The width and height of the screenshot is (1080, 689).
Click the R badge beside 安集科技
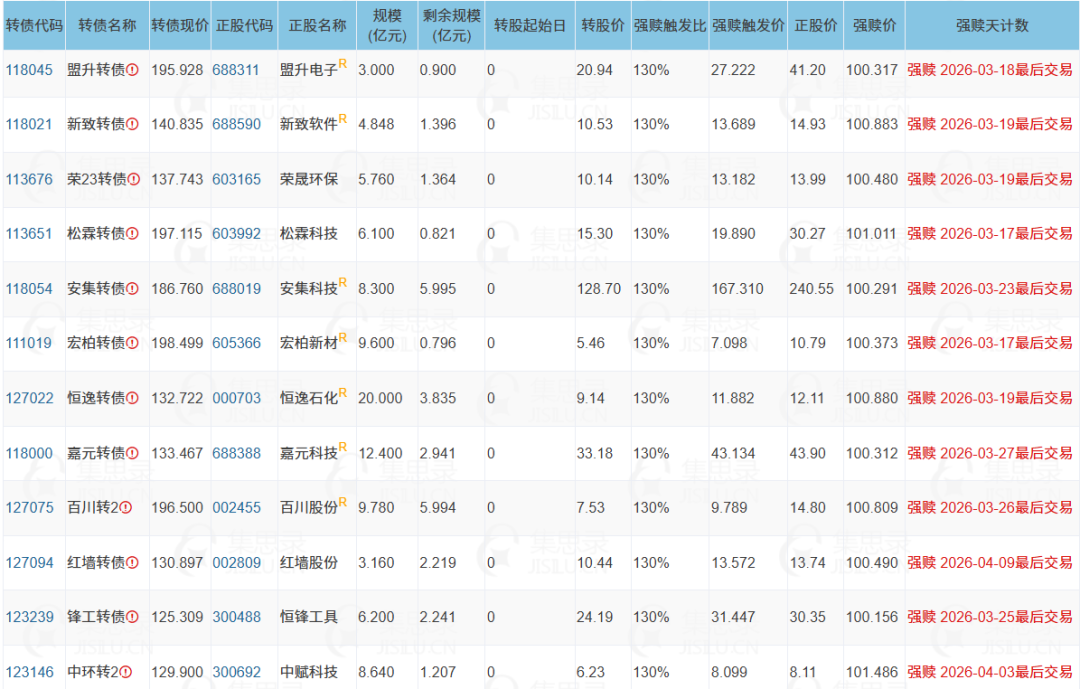pos(344,282)
